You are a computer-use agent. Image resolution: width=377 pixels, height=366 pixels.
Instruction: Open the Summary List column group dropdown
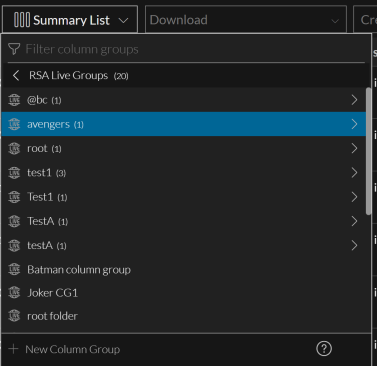point(70,20)
